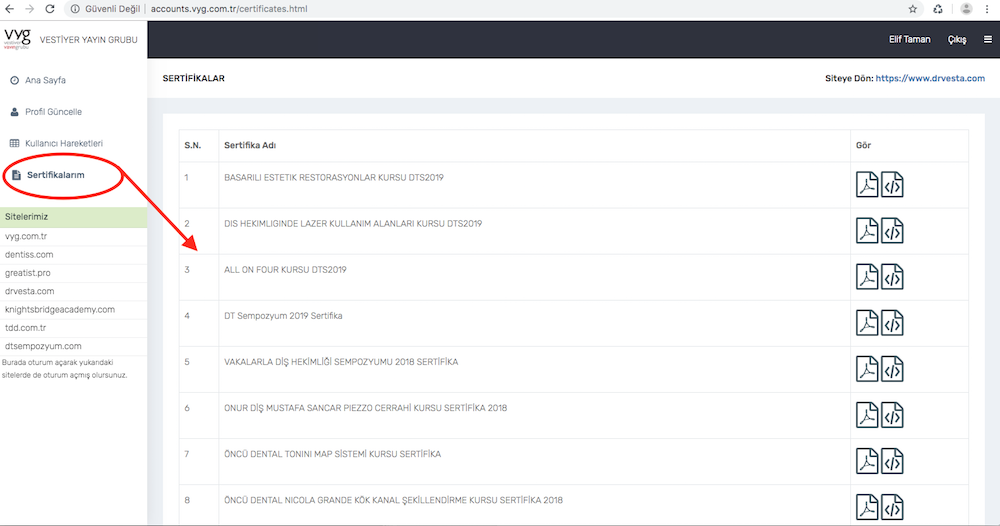
Task: Open the browser three-dot menu
Action: (987, 9)
